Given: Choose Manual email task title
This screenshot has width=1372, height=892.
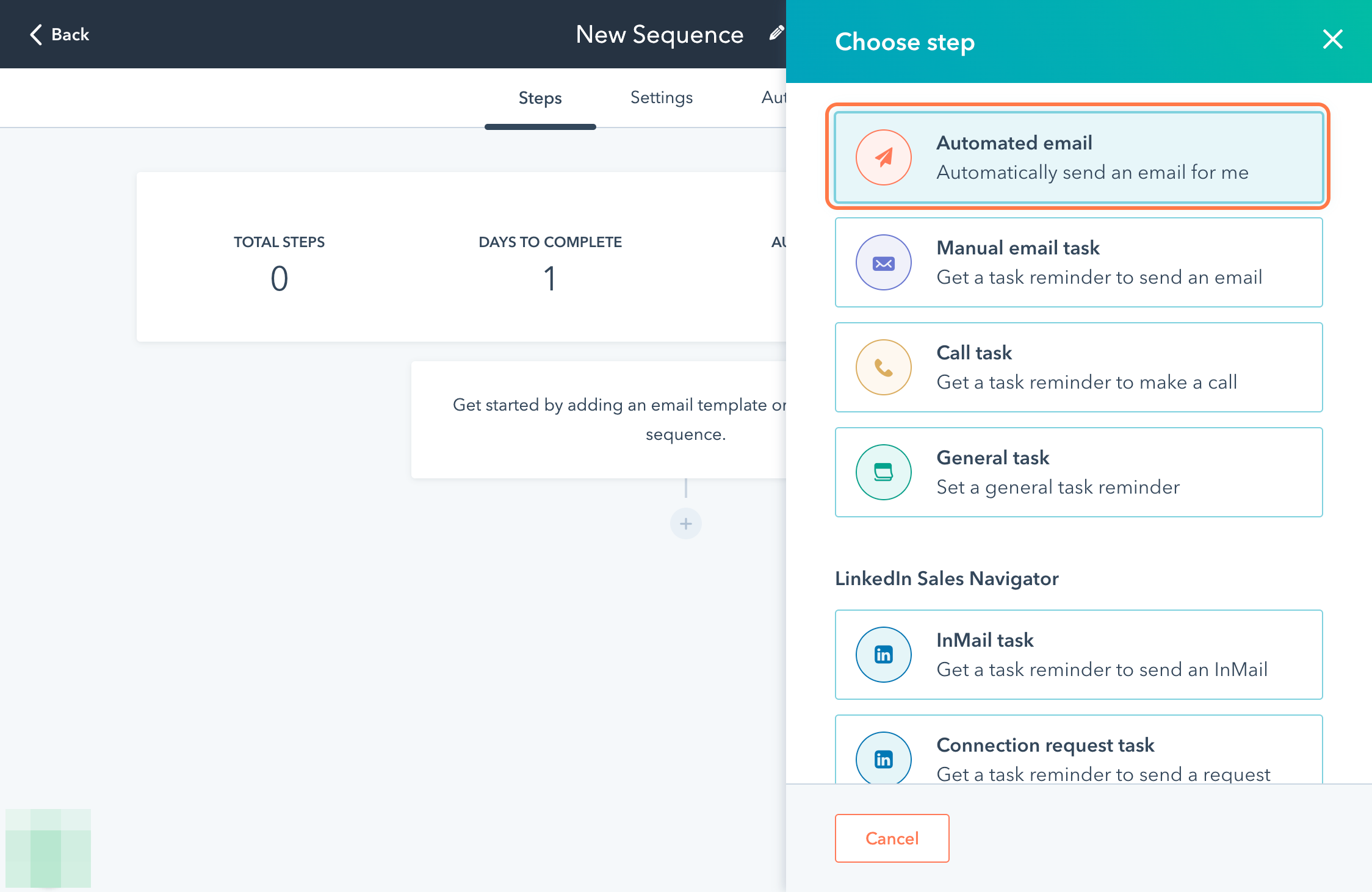Looking at the screenshot, I should [1018, 248].
